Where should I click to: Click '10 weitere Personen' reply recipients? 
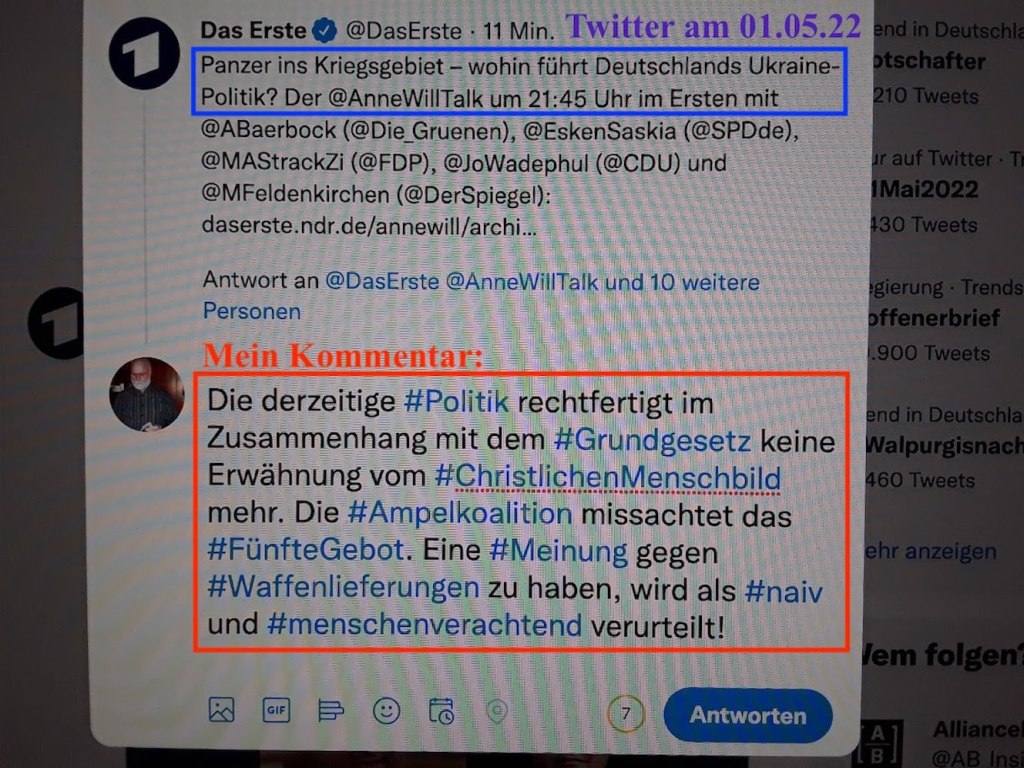481,296
